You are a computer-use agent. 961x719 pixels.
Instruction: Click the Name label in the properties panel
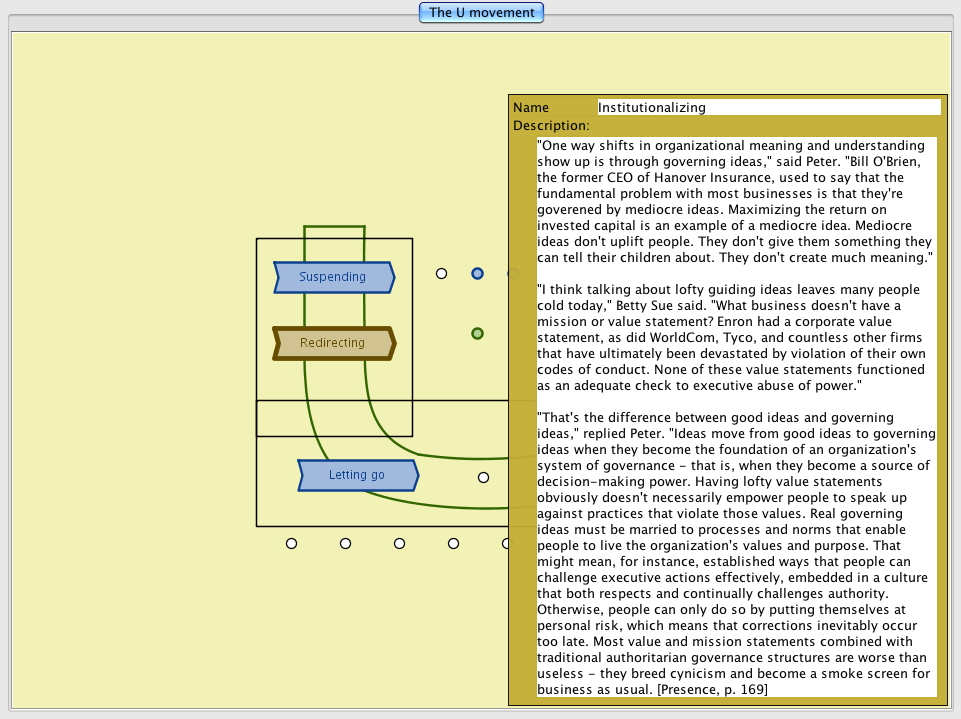531,107
